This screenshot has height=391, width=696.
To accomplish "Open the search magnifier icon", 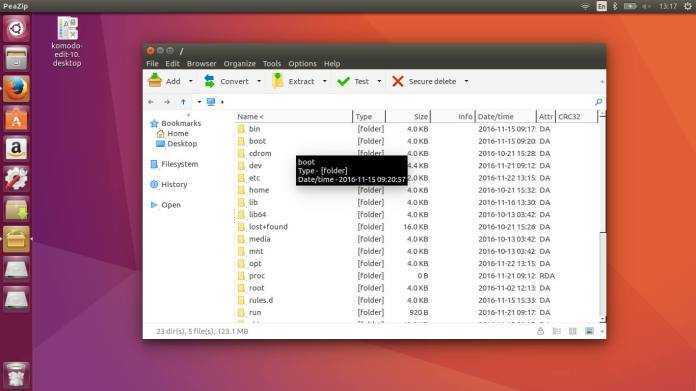I will coord(598,102).
